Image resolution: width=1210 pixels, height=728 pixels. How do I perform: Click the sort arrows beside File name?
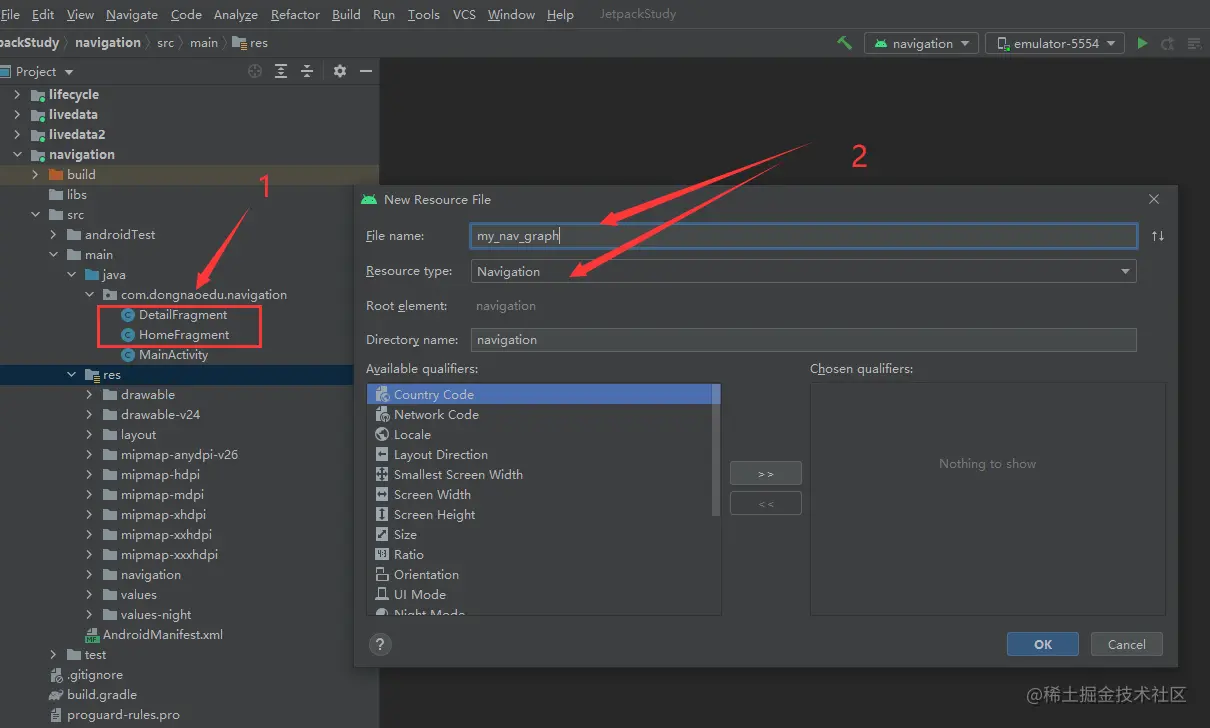(x=1158, y=236)
